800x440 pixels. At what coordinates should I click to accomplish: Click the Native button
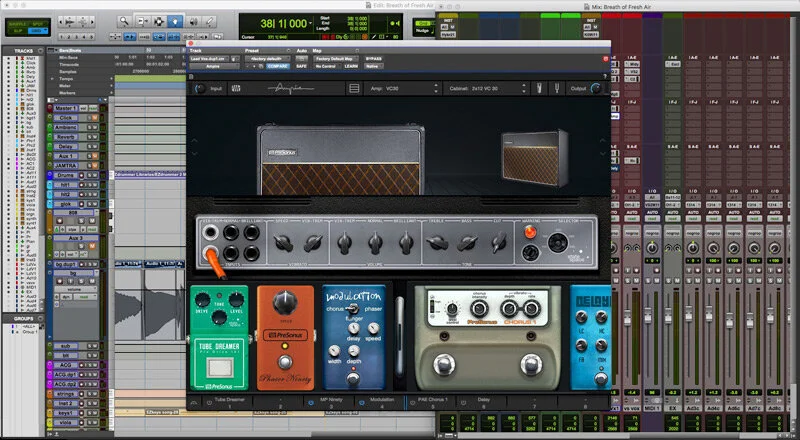click(x=372, y=66)
